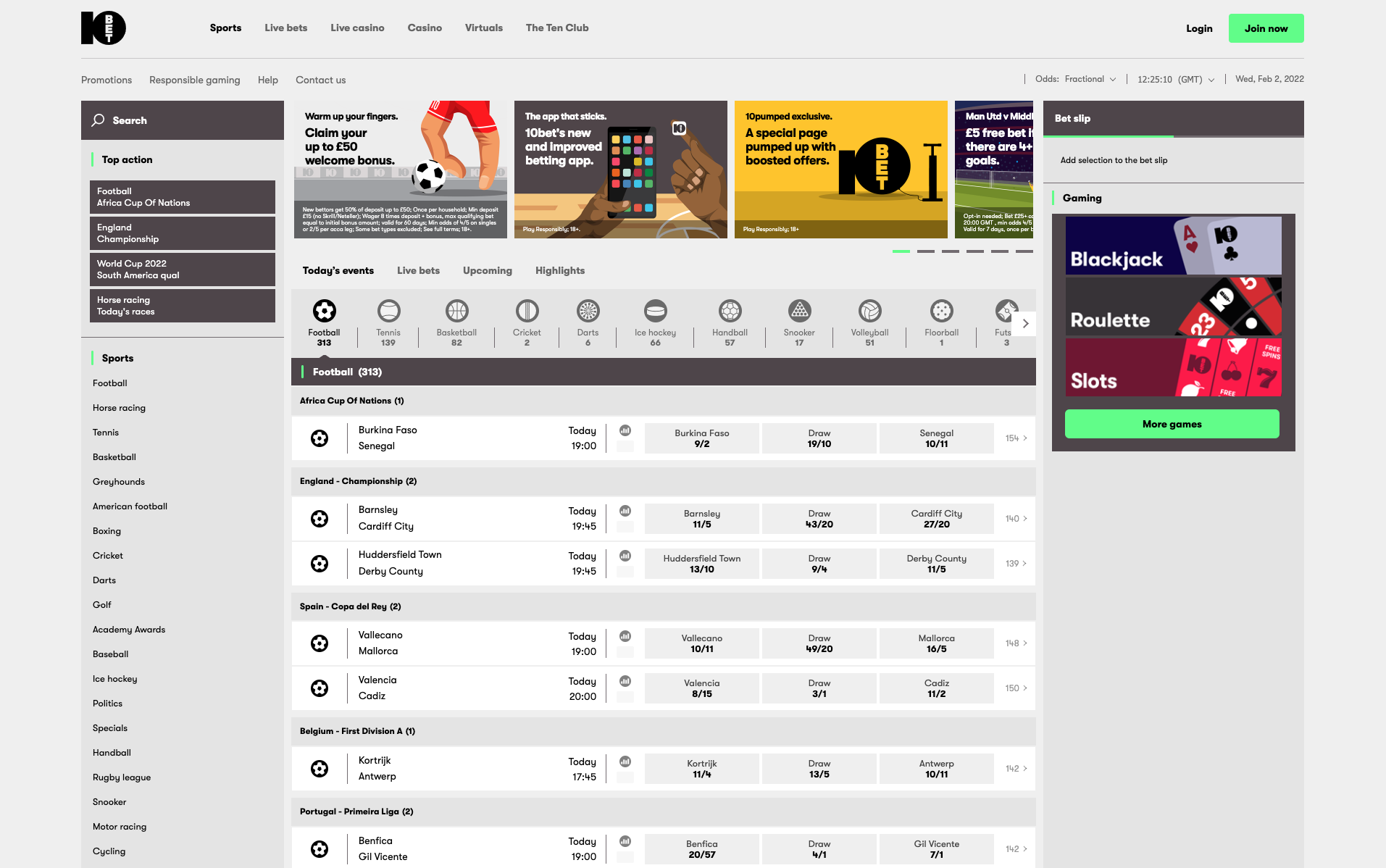Switch to the Highlights tab
1386x868 pixels.
(559, 270)
